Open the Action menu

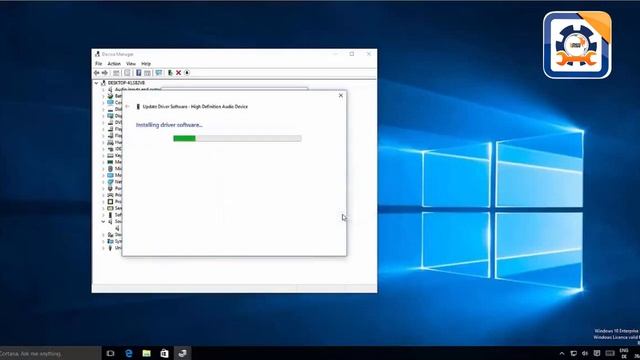pos(114,64)
